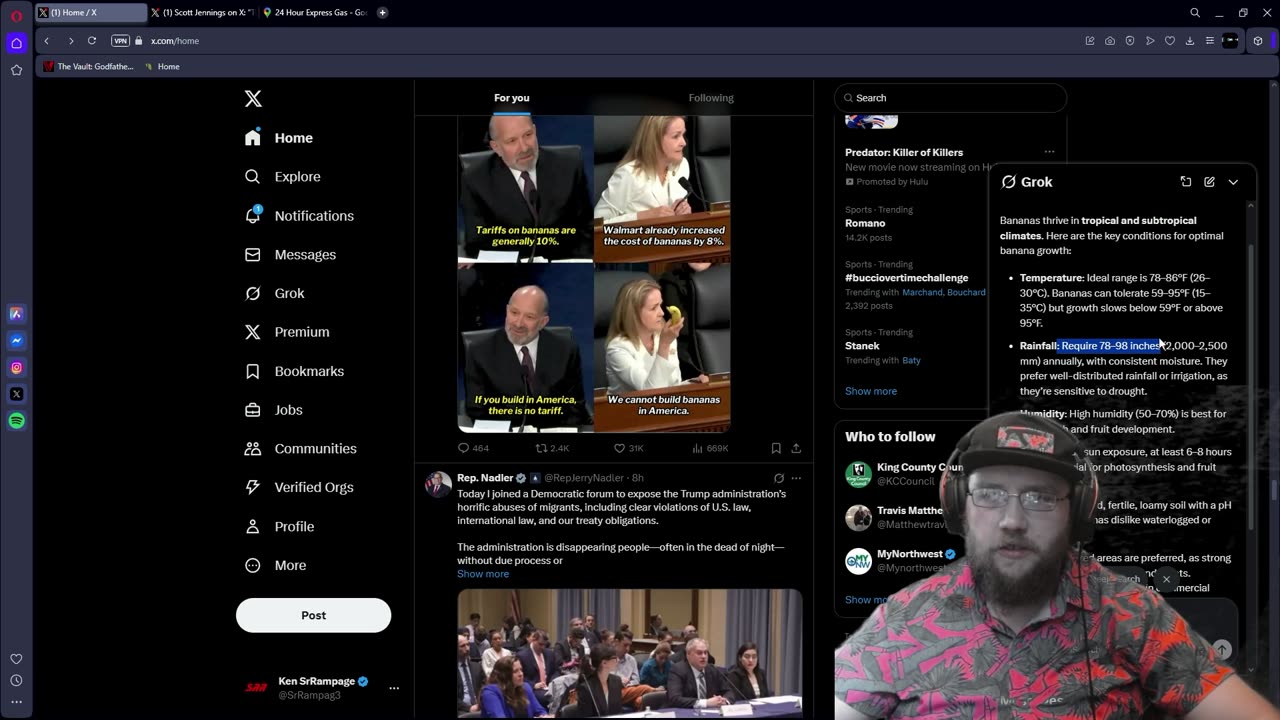Click the Grok icon on Nadler's post
This screenshot has height=720, width=1280.
pyautogui.click(x=779, y=478)
